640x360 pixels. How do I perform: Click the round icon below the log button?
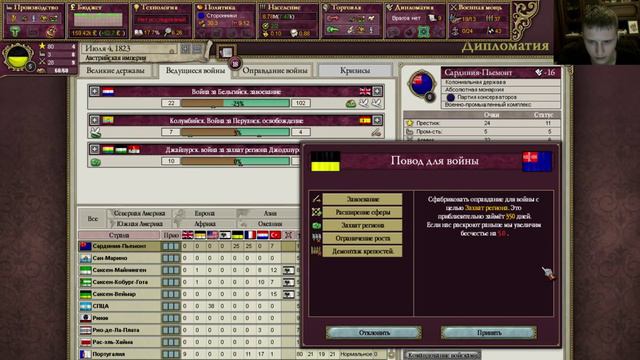click(x=236, y=64)
